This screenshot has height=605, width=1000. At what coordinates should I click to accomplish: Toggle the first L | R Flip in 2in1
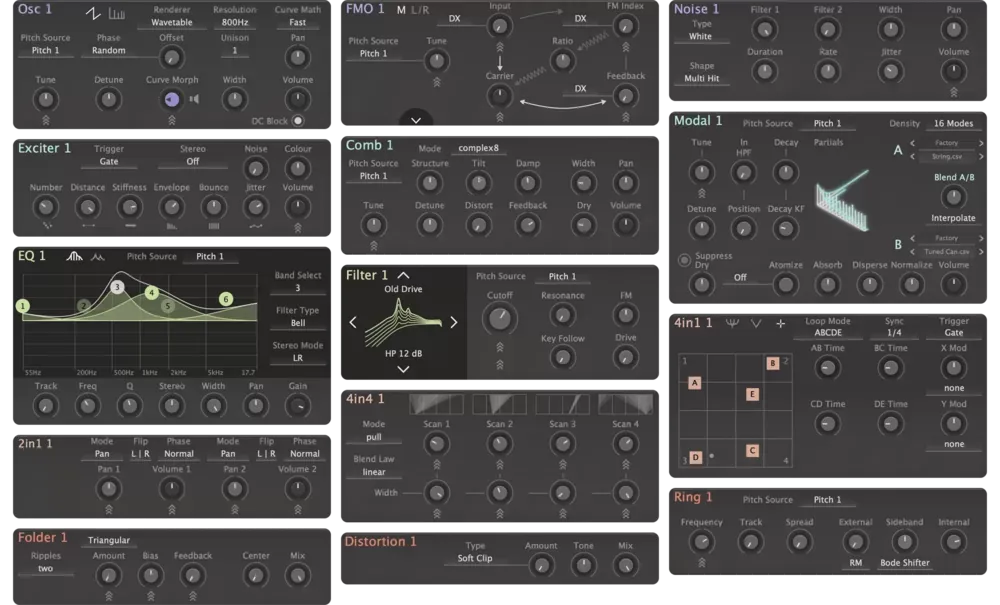coord(140,454)
